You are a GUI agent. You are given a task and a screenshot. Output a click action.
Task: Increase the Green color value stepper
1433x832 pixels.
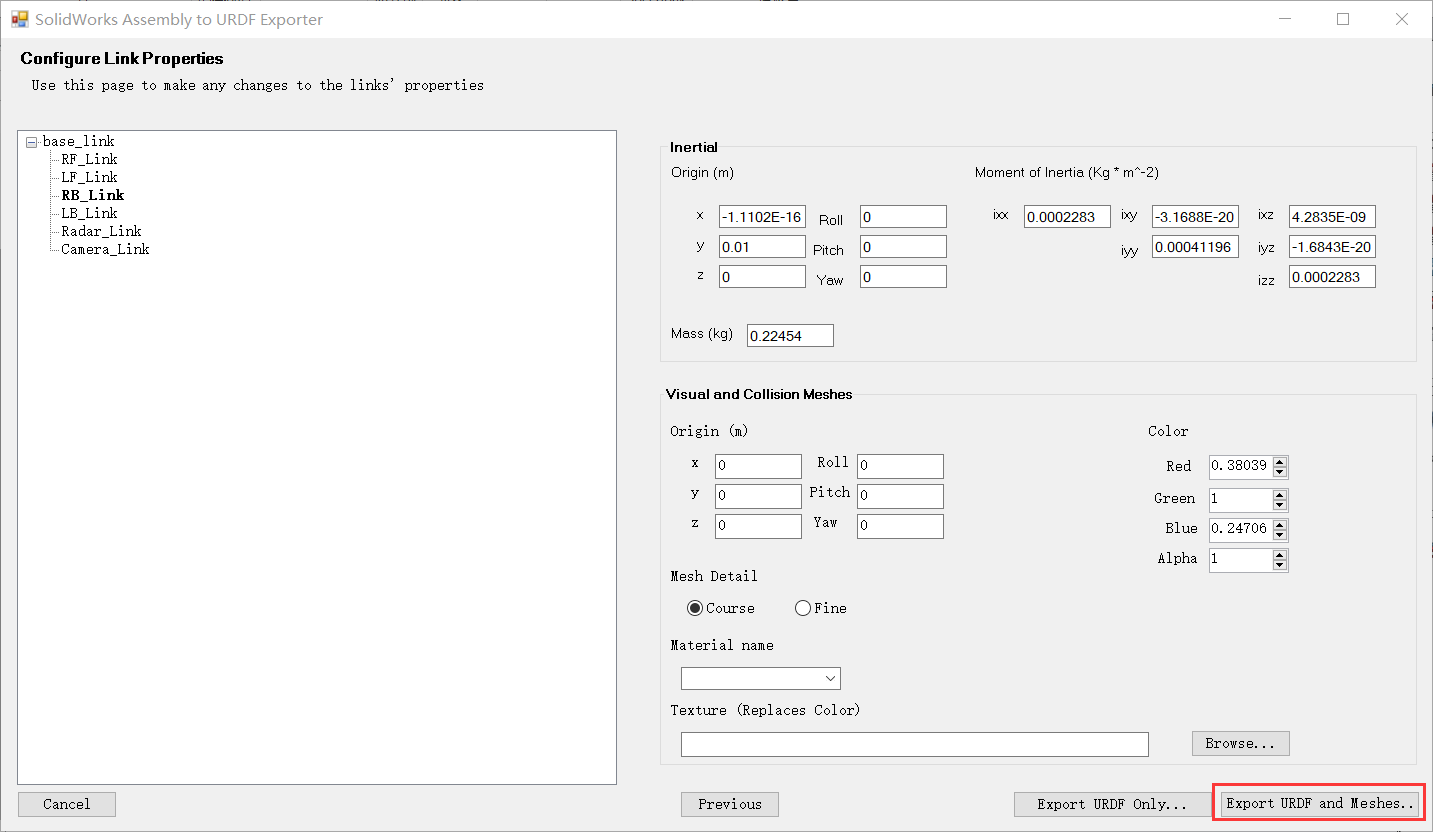(x=1280, y=494)
